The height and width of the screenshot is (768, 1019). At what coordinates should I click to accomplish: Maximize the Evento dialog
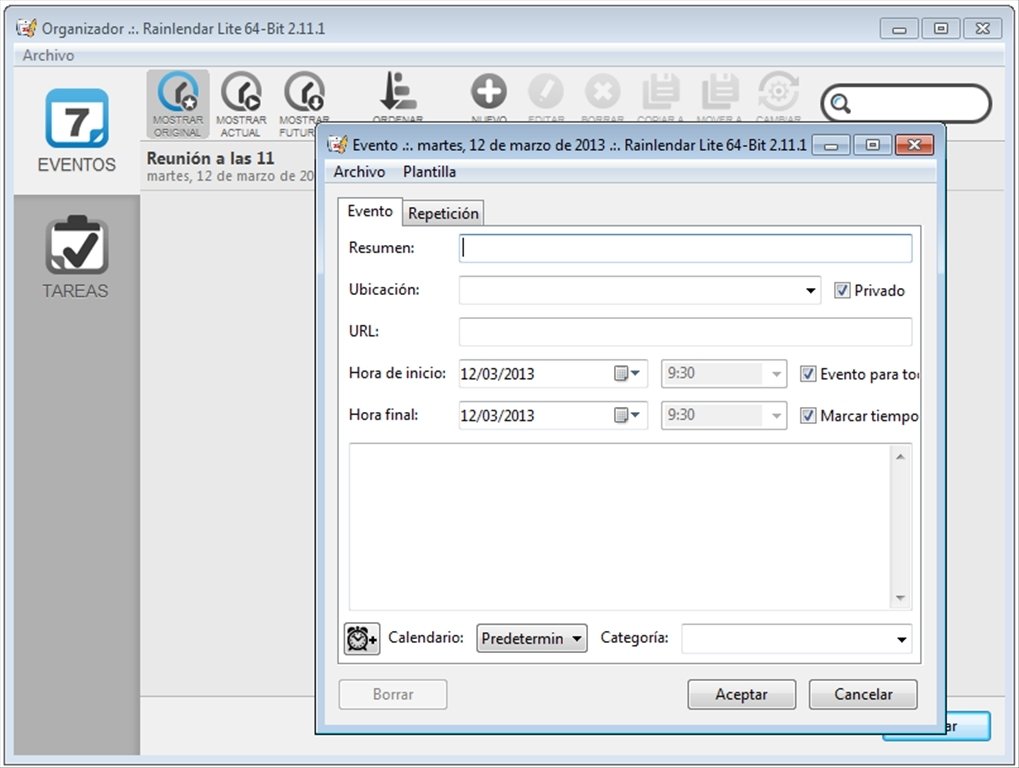click(x=872, y=144)
